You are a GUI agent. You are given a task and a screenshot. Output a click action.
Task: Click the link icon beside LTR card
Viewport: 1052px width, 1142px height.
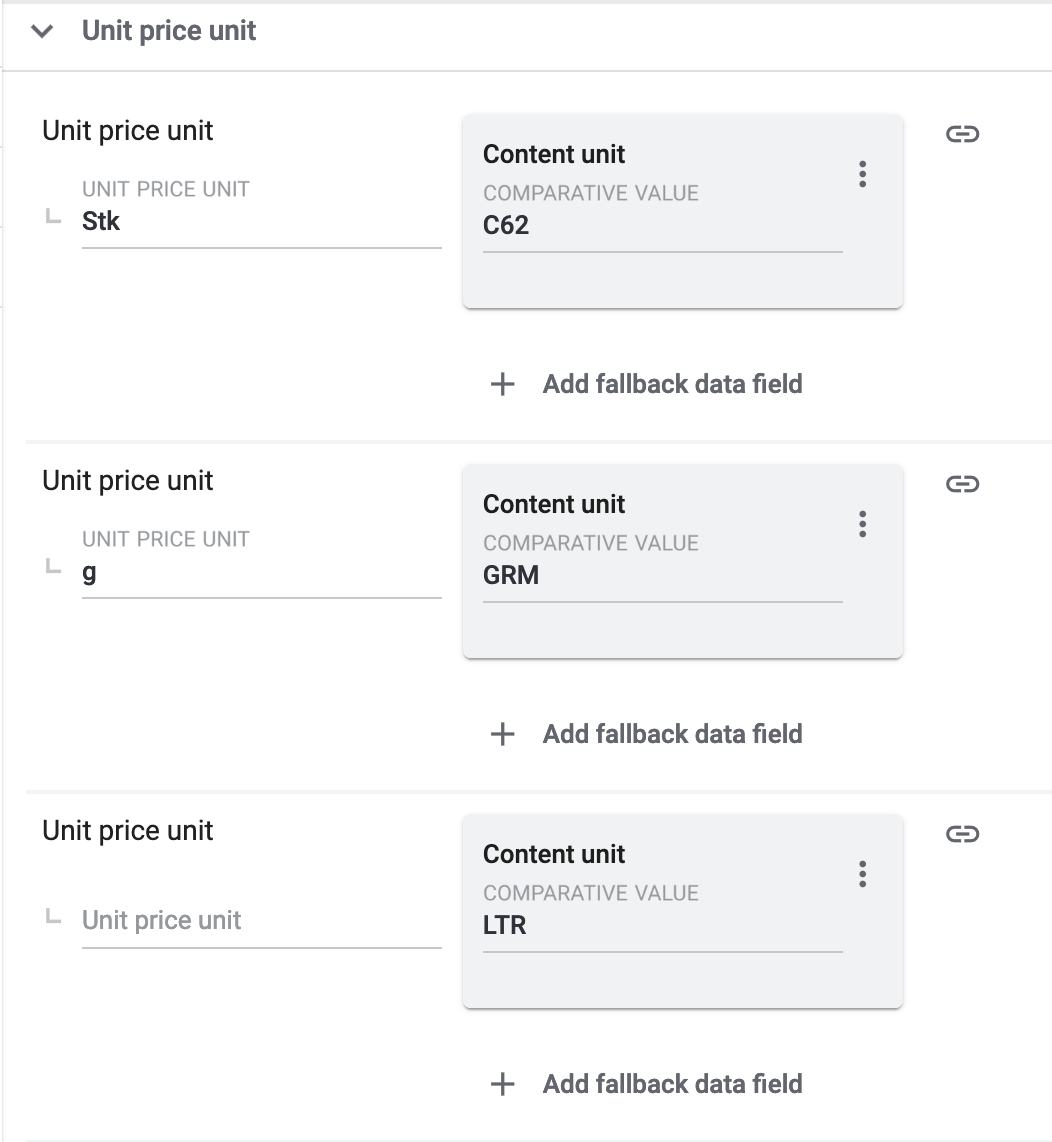(x=961, y=834)
